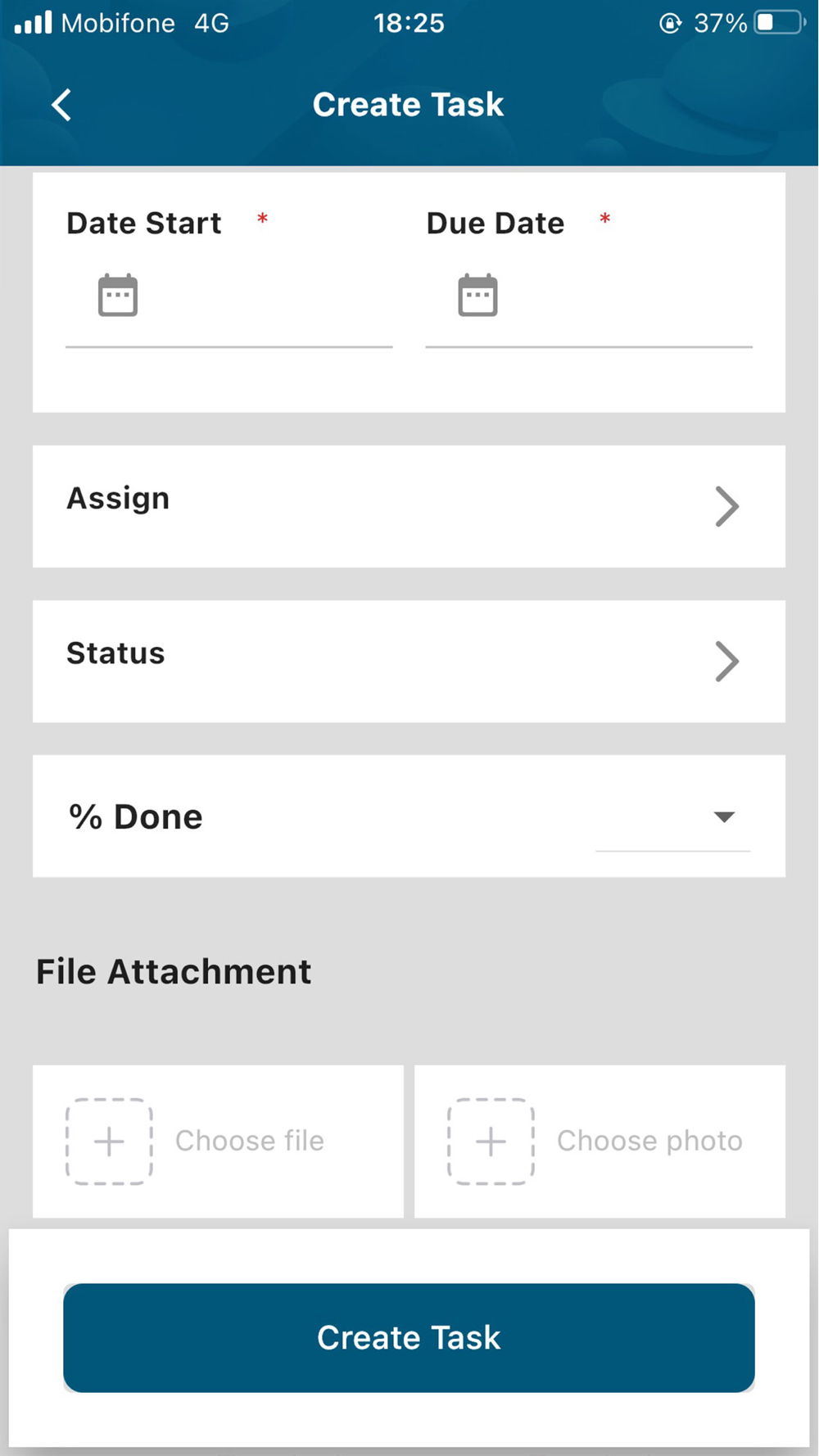
Task: Tap the signal strength bars icon
Action: tap(33, 23)
